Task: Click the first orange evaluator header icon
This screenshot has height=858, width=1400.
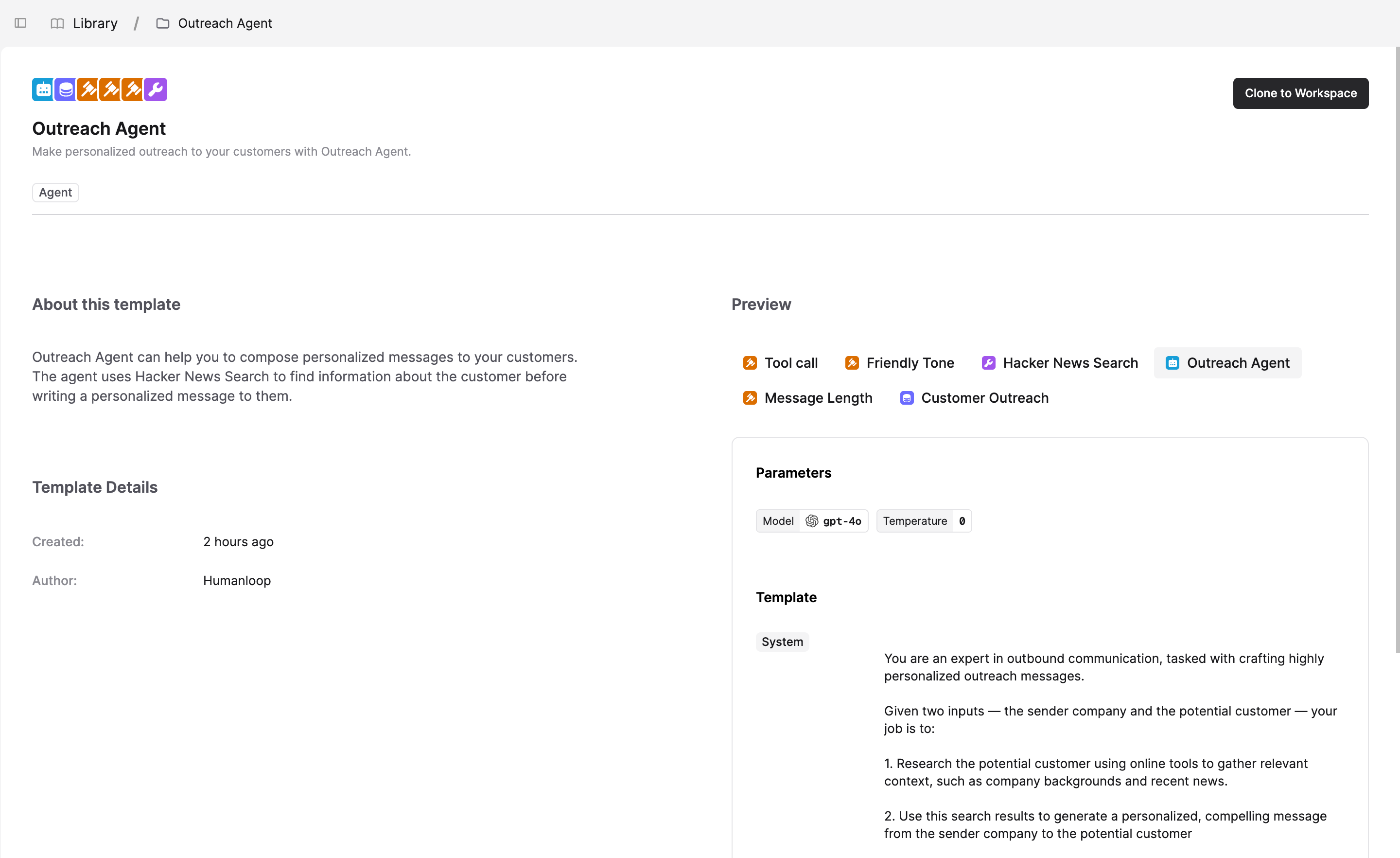Action: pos(88,89)
